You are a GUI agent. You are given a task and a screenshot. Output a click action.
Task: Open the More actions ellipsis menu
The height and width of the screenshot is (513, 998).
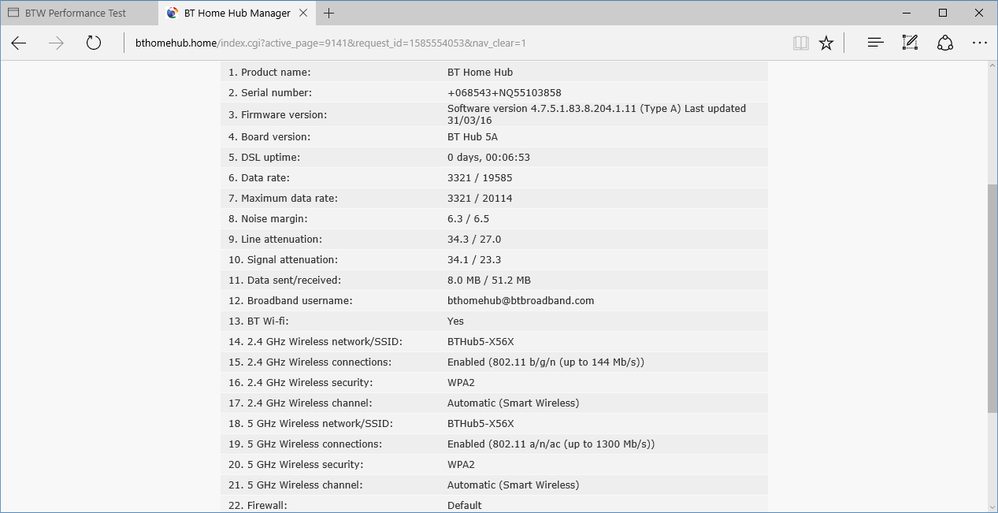(x=980, y=43)
